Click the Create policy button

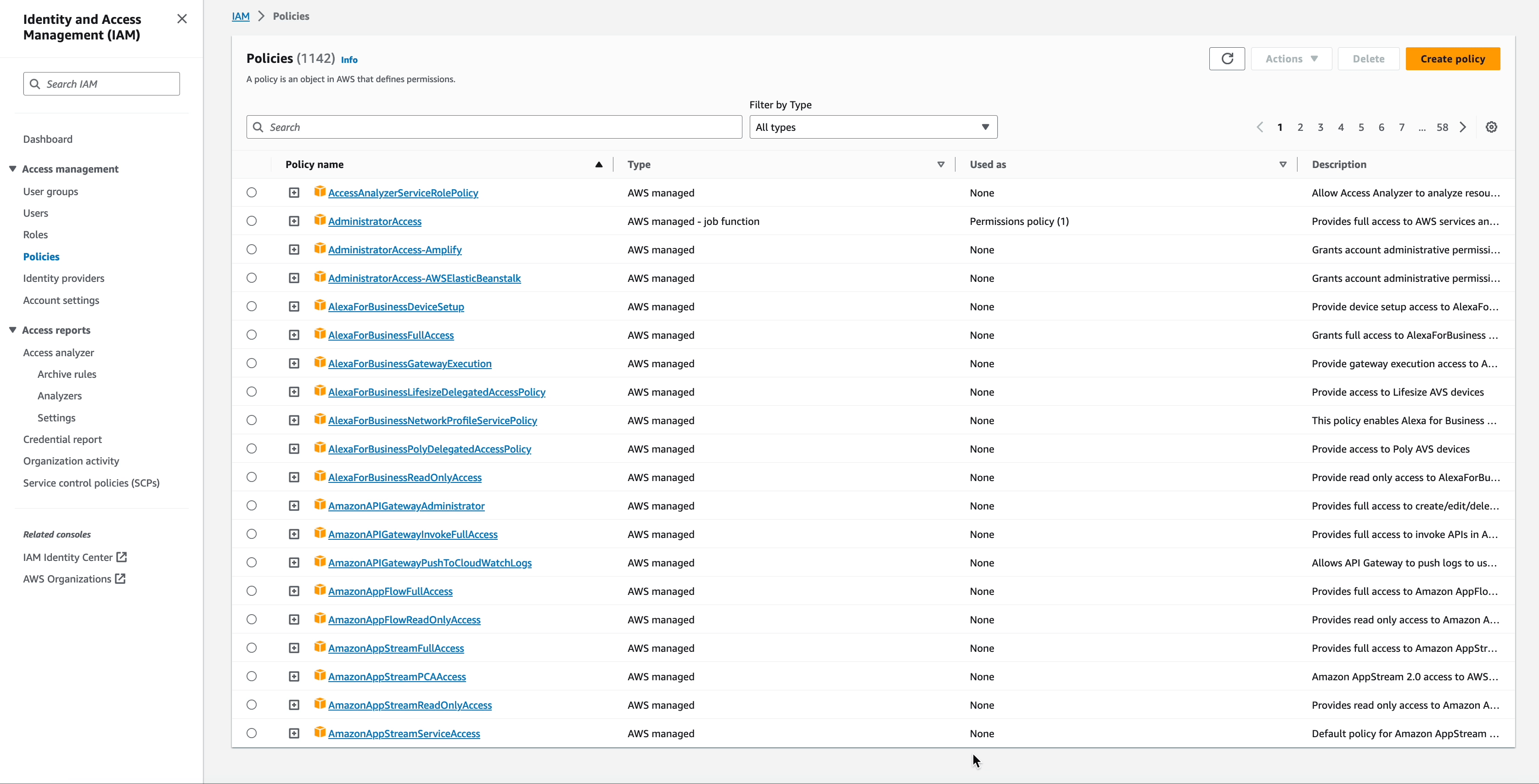tap(1453, 58)
